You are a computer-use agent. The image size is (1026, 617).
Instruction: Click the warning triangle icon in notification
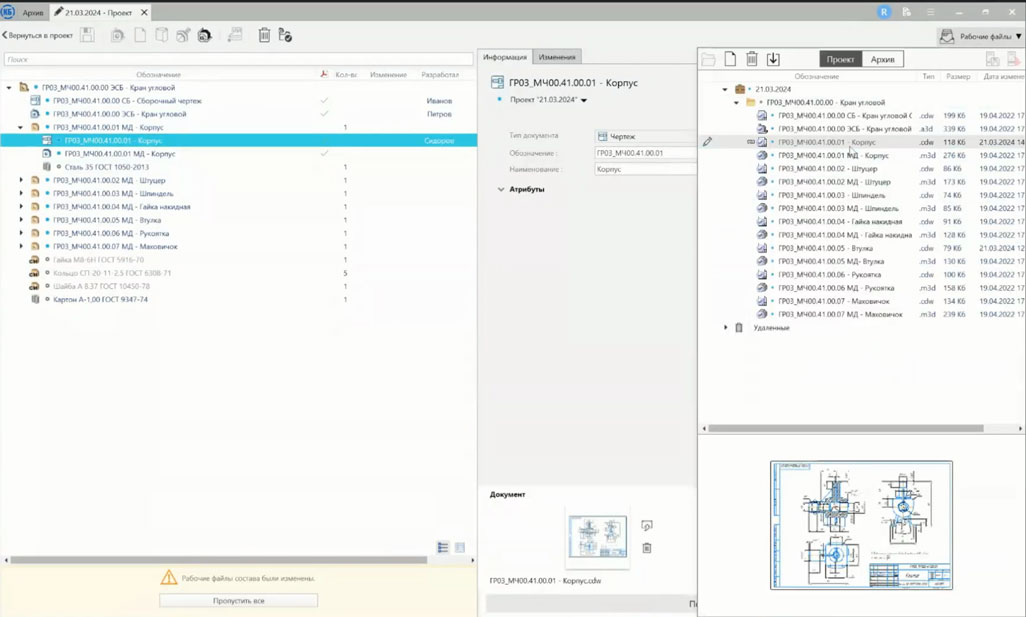click(169, 577)
